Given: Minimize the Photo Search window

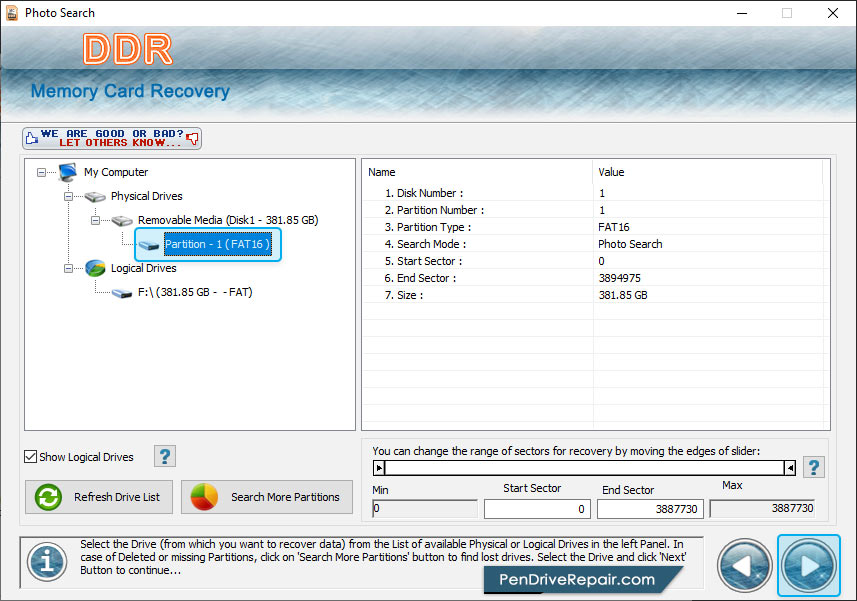Looking at the screenshot, I should (742, 13).
